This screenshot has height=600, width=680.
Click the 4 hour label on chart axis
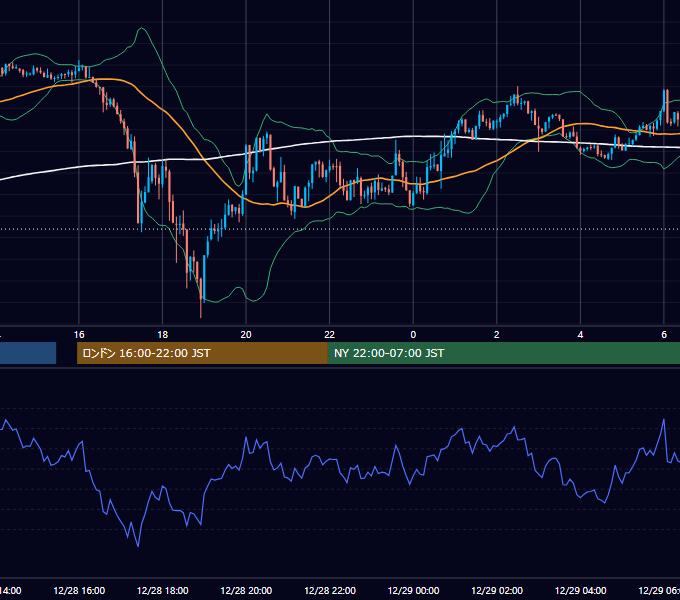(x=580, y=335)
